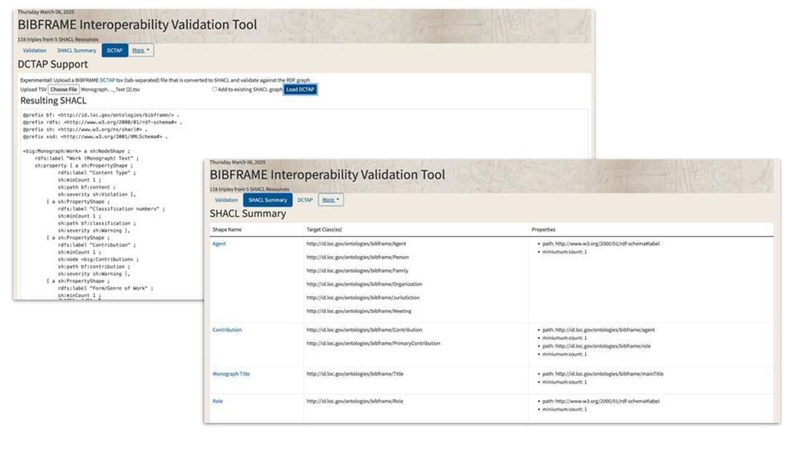Click the Shape Name column header
800x450 pixels.
coord(227,230)
